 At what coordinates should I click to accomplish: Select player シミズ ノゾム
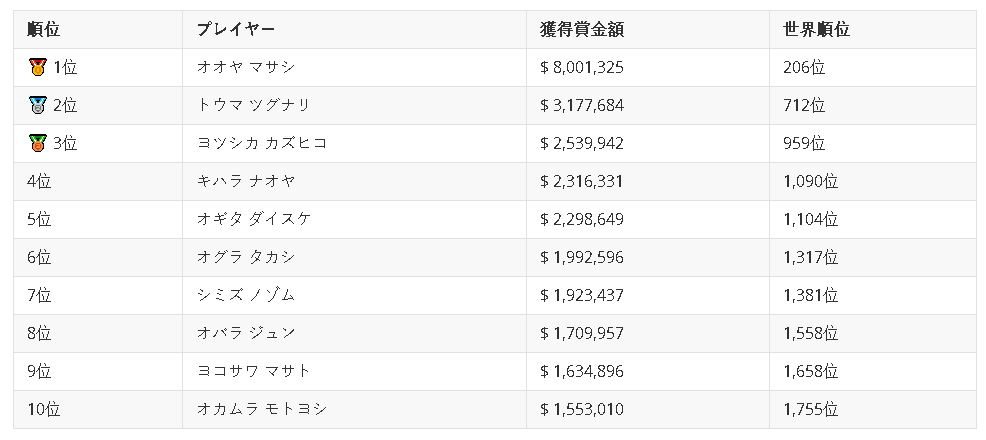[246, 296]
